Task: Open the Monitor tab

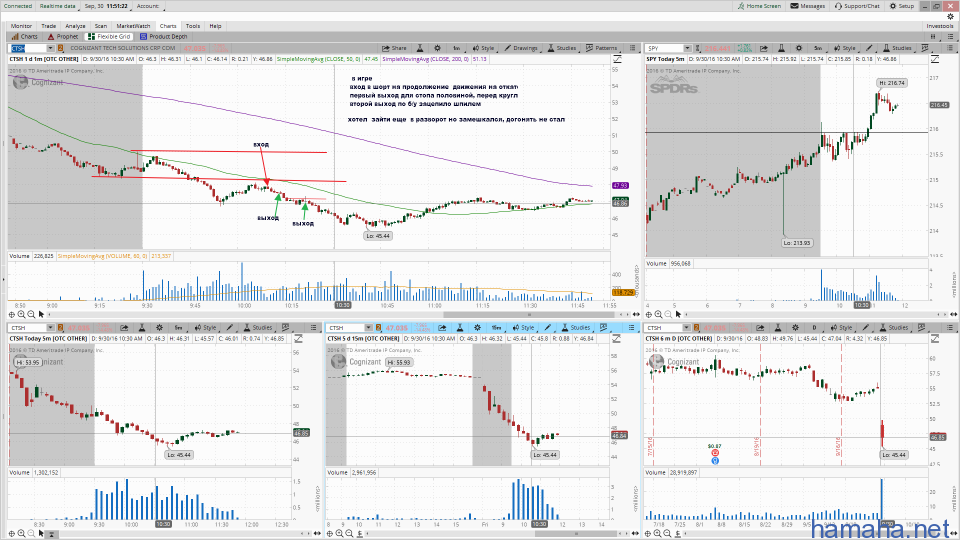Action: coord(21,26)
